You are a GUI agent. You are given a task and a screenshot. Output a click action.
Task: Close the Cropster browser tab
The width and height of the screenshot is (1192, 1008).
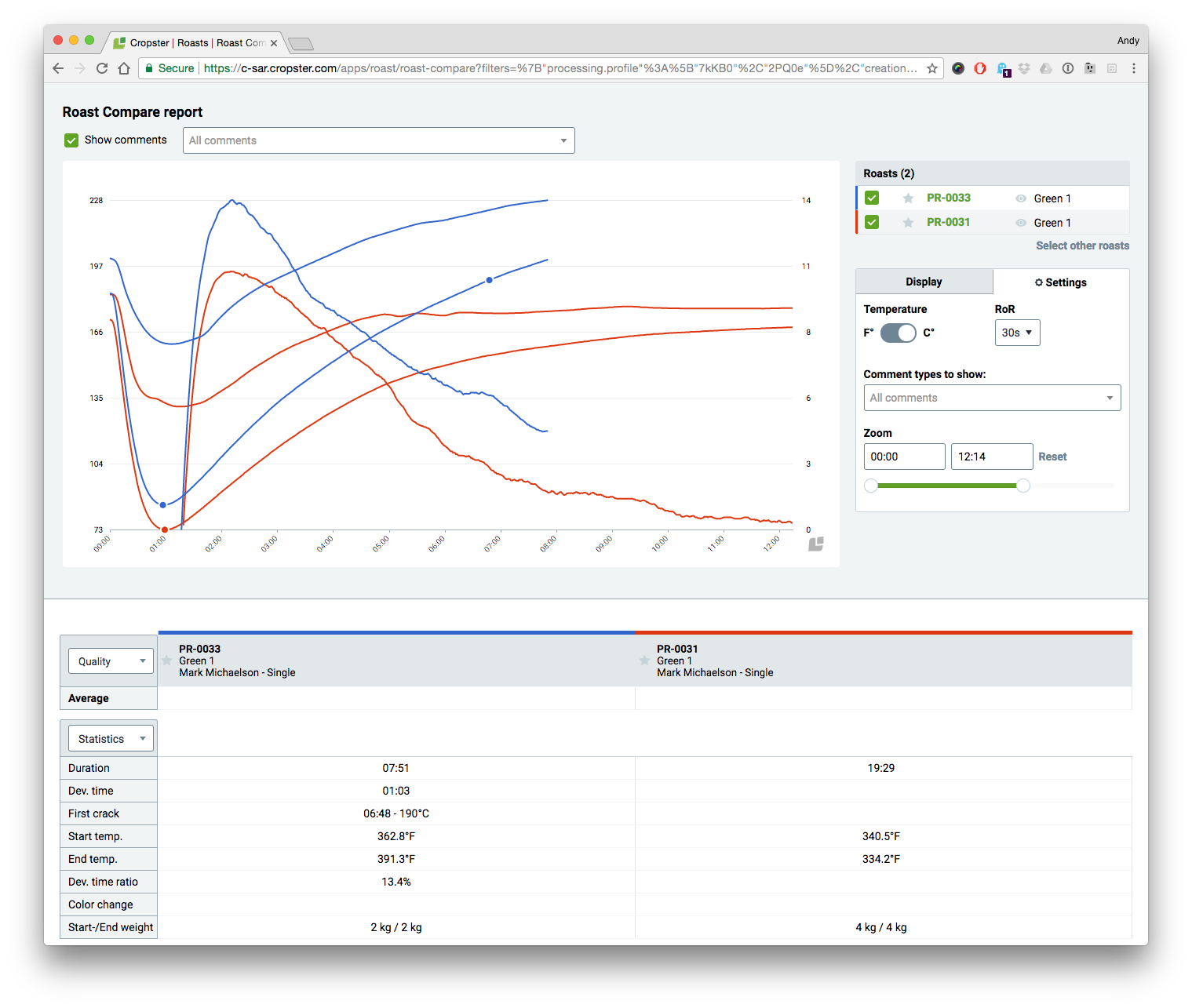point(274,43)
